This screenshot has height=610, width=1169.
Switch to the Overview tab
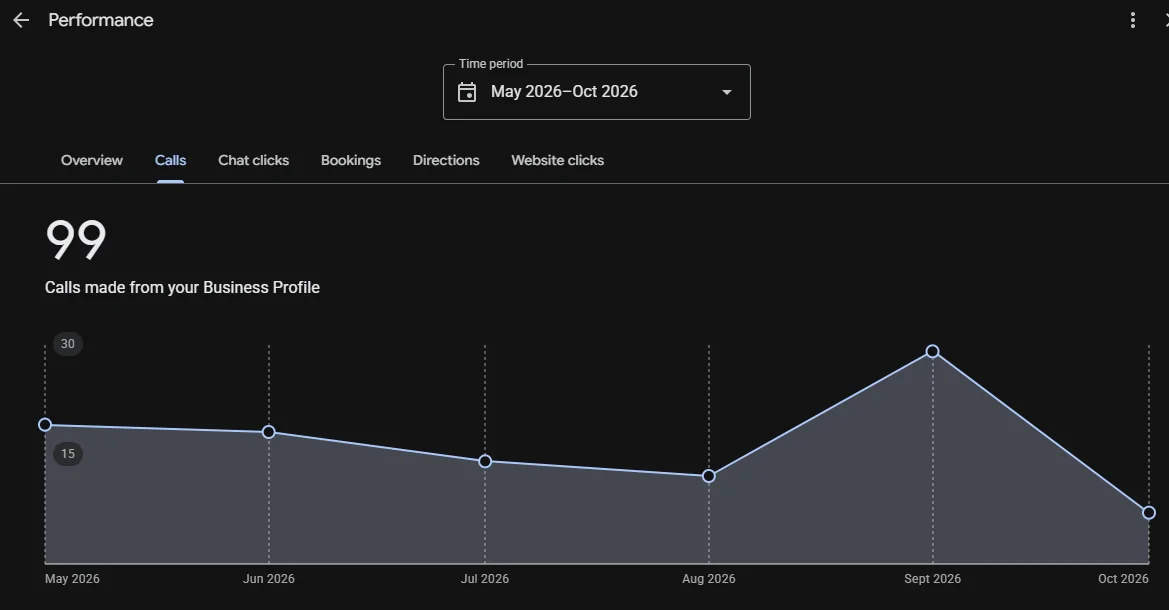click(92, 160)
